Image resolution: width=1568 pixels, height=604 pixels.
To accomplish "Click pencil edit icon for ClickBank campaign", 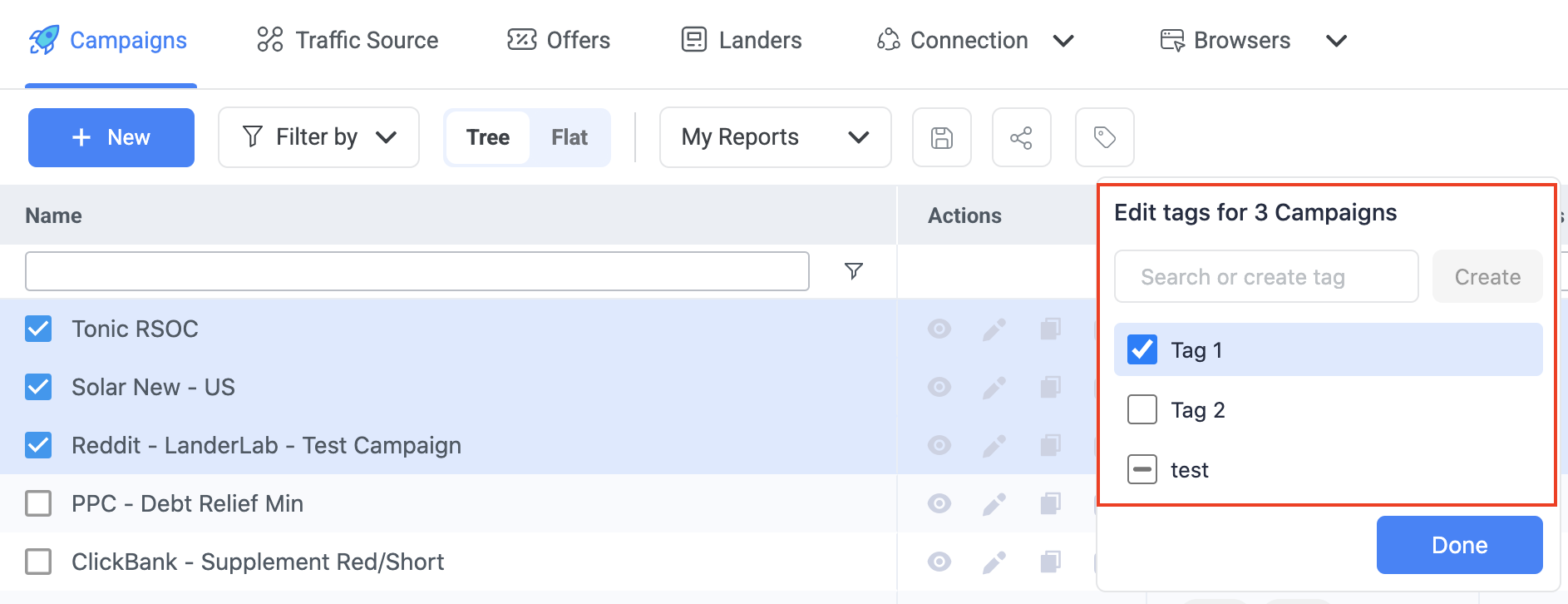I will pyautogui.click(x=994, y=562).
